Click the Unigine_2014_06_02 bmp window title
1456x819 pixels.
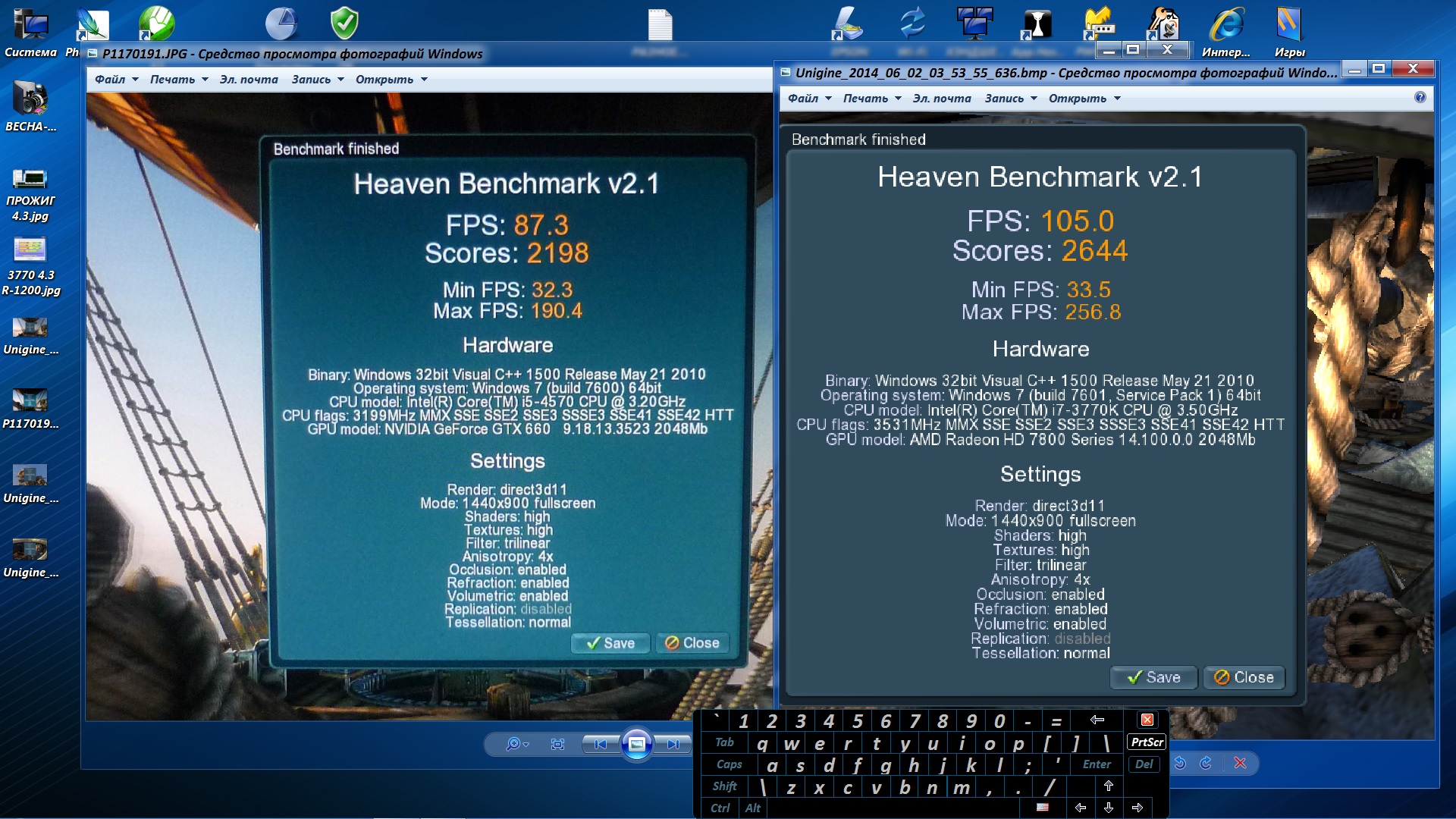(1065, 72)
